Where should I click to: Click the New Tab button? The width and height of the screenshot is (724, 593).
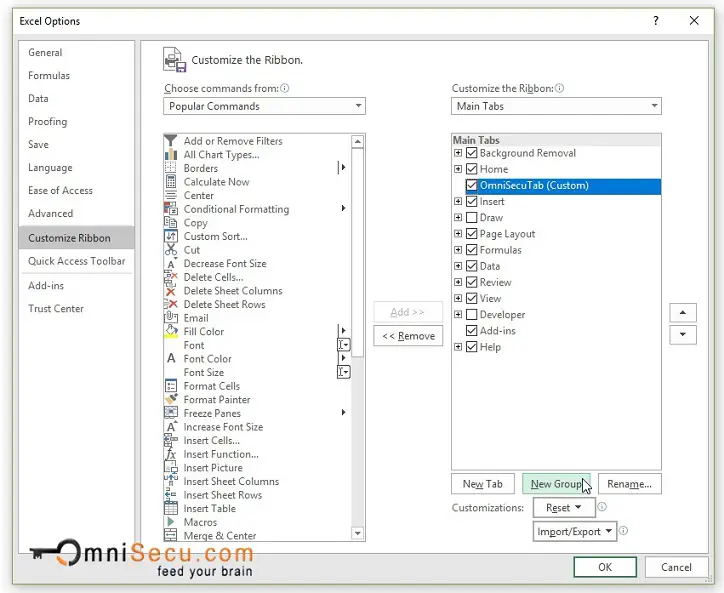click(483, 484)
